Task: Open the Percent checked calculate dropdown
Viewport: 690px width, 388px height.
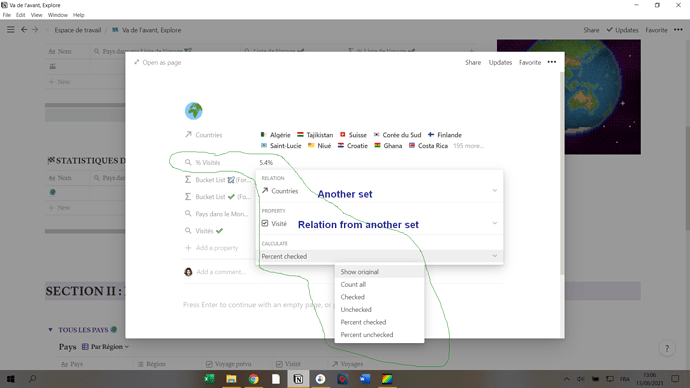Action: pos(379,256)
